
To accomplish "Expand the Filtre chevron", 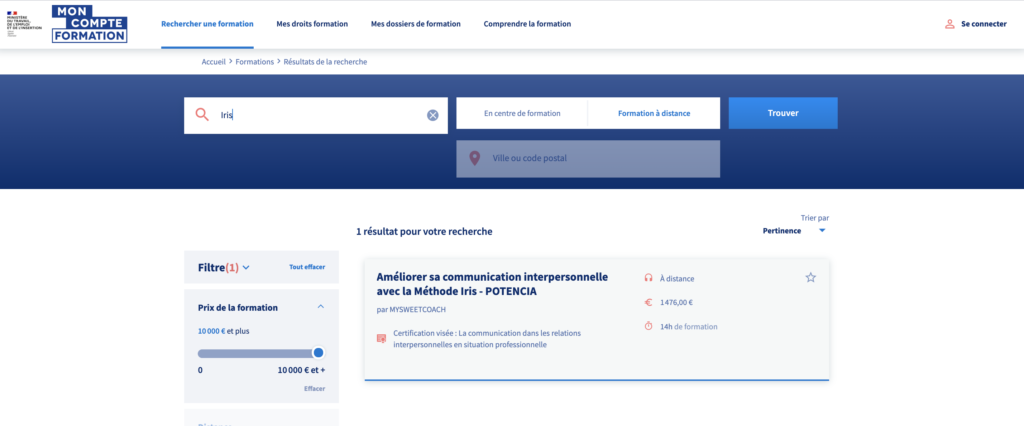I will pos(246,267).
